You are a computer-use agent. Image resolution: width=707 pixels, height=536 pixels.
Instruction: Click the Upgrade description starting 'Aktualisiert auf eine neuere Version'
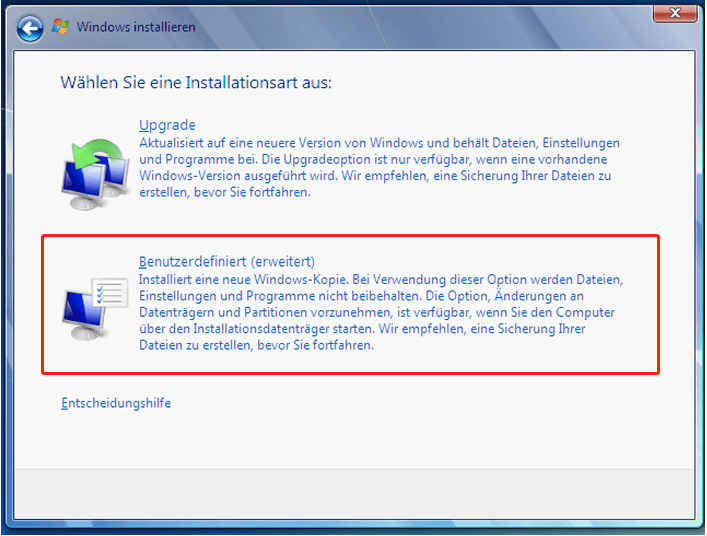click(x=379, y=167)
